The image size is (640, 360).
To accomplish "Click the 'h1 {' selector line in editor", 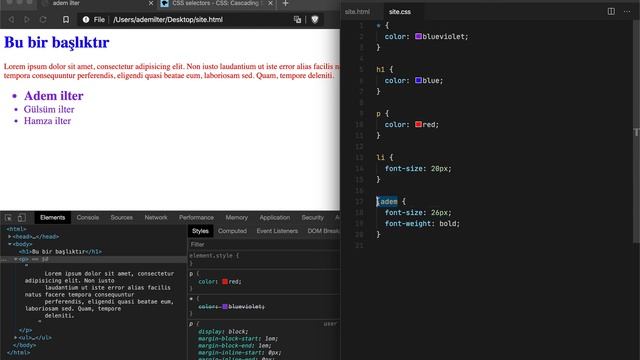I will click(x=384, y=69).
